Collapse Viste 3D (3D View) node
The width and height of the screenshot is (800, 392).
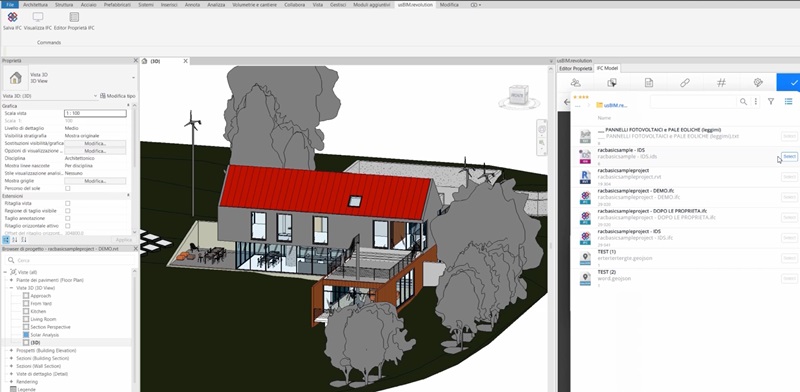[11, 288]
